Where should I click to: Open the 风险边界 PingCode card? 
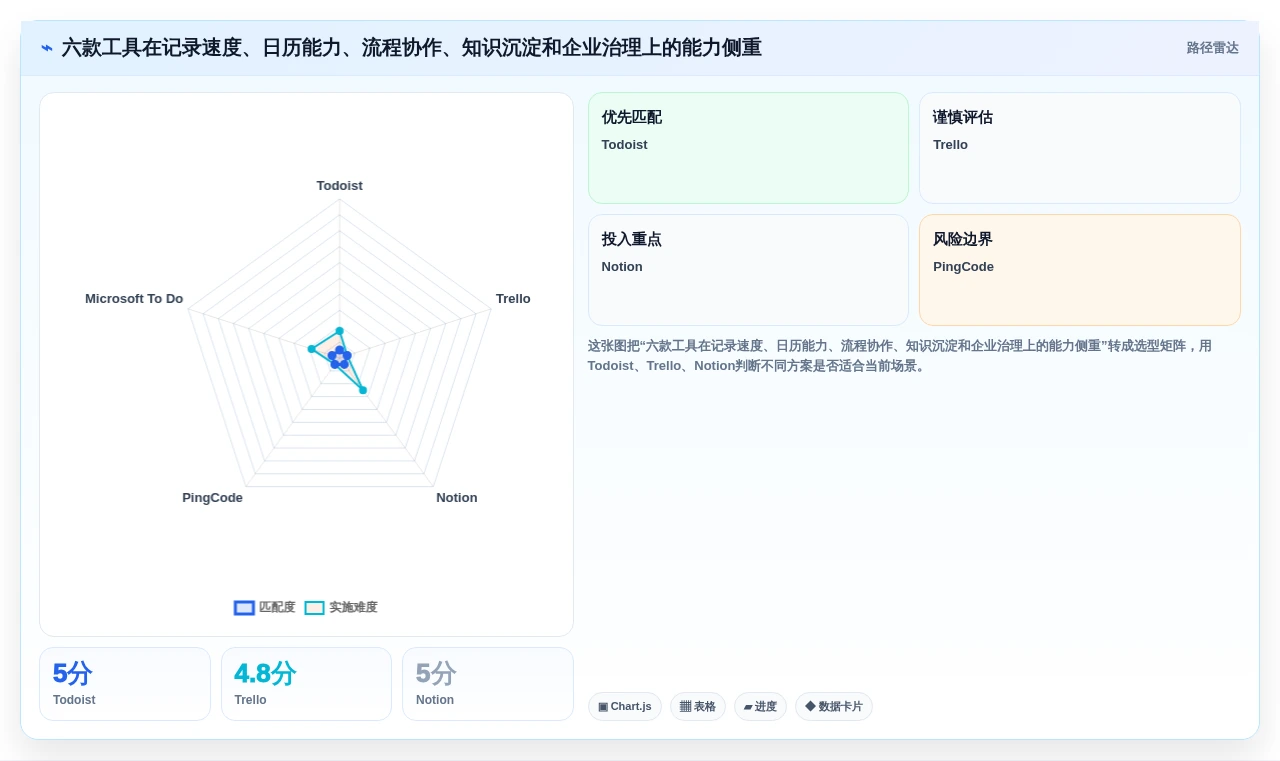(1080, 270)
